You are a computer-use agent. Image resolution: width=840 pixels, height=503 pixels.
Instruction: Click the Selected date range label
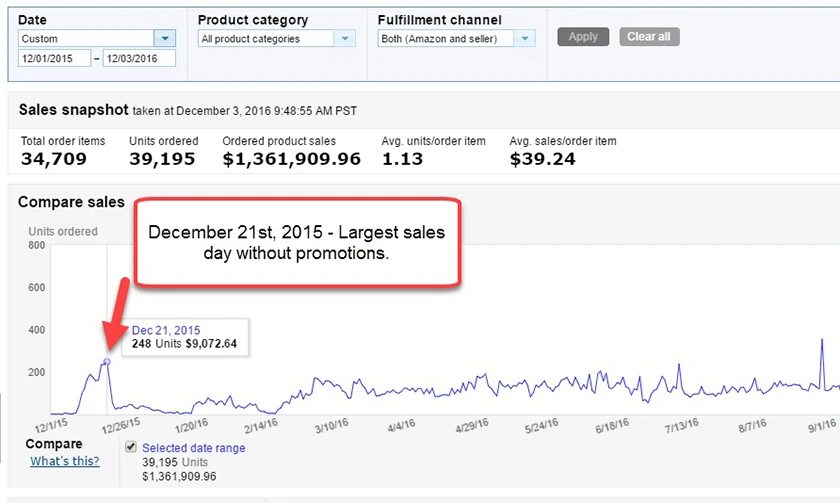(193, 448)
